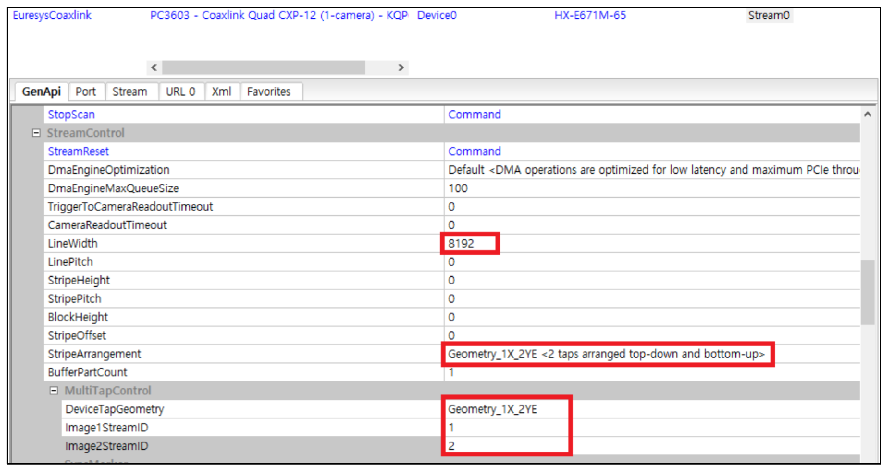The image size is (887, 472).
Task: Click the MultiTapControl category header
Action: pyautogui.click(x=108, y=391)
